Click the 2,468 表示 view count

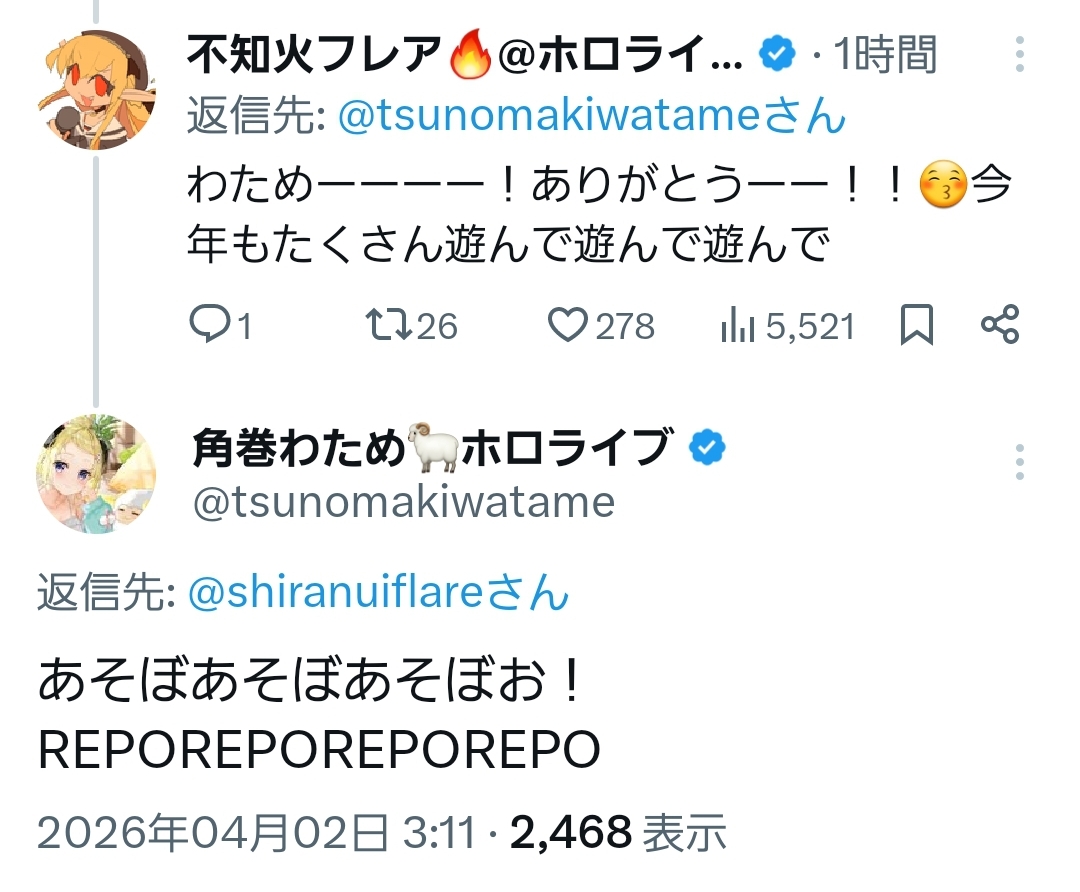[617, 830]
